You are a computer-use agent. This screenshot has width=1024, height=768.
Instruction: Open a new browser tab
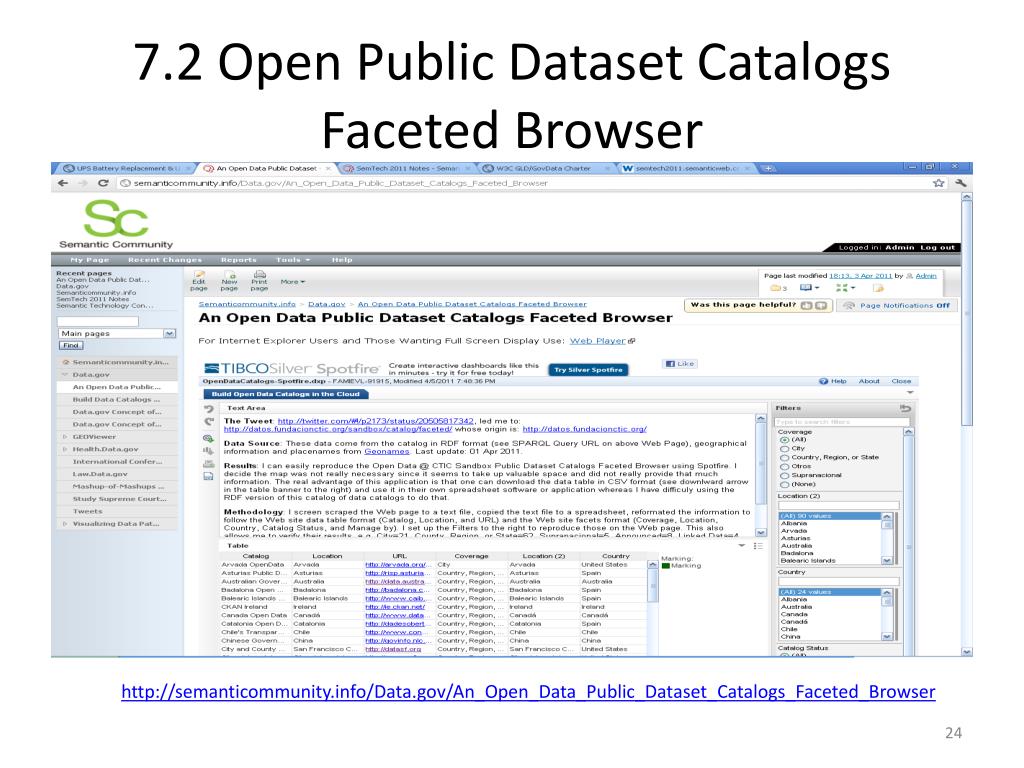(769, 168)
